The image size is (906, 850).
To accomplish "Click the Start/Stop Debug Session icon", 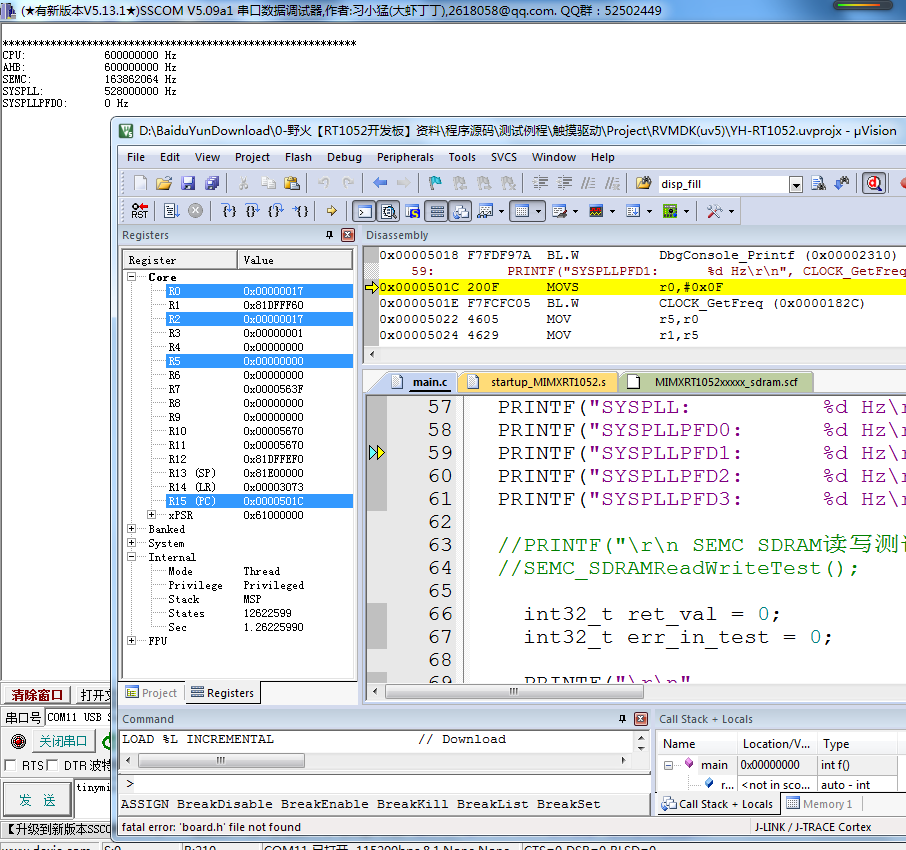I will point(874,184).
